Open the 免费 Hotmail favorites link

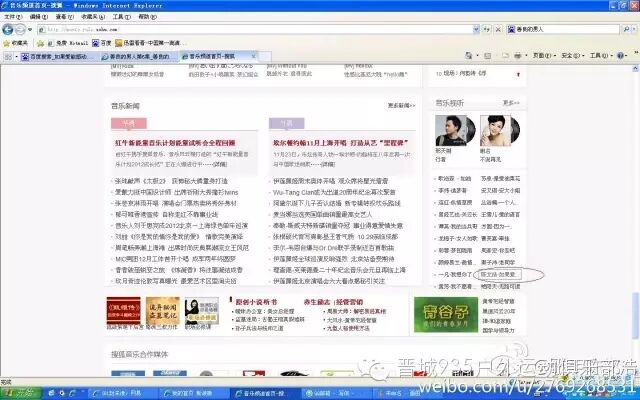[68, 43]
